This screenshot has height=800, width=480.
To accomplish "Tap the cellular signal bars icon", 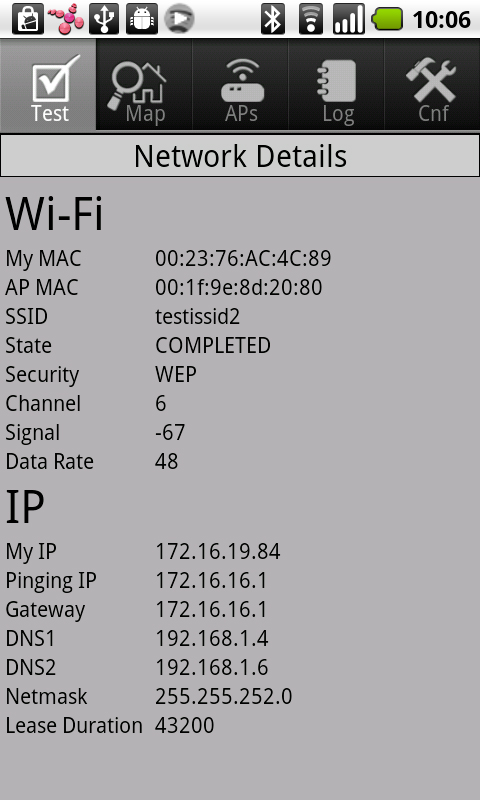I will coord(349,19).
